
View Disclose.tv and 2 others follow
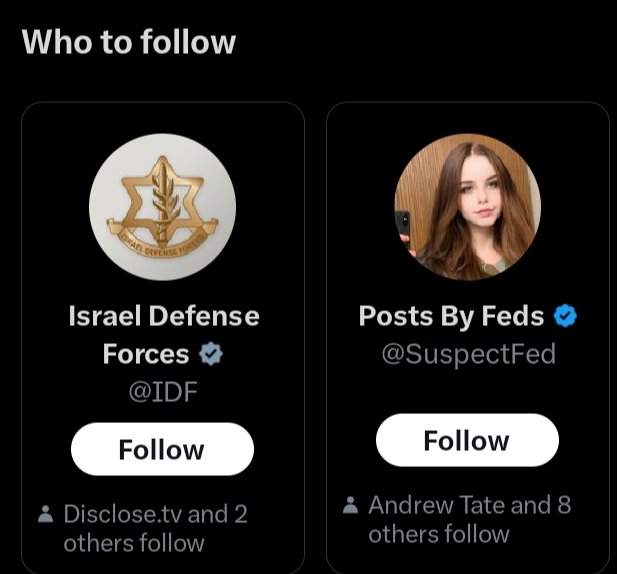point(155,529)
